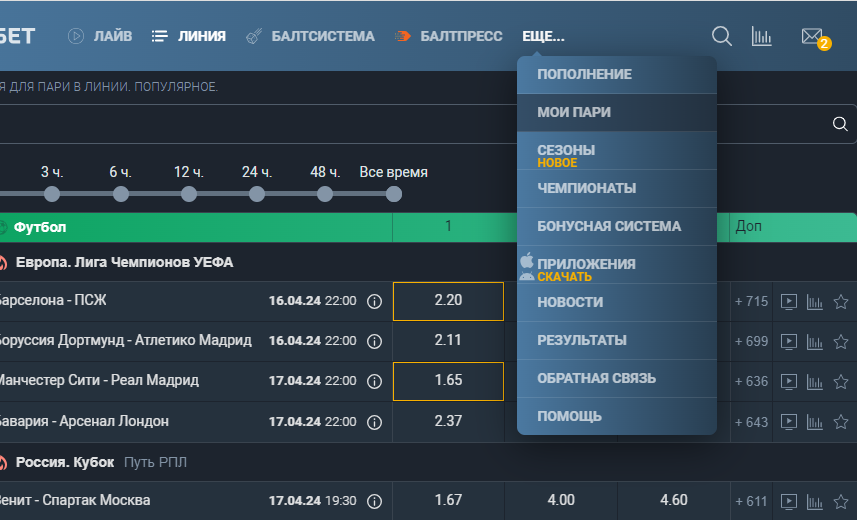This screenshot has height=520, width=857.
Task: Set time filter slider to 6 ч.
Action: 121,194
